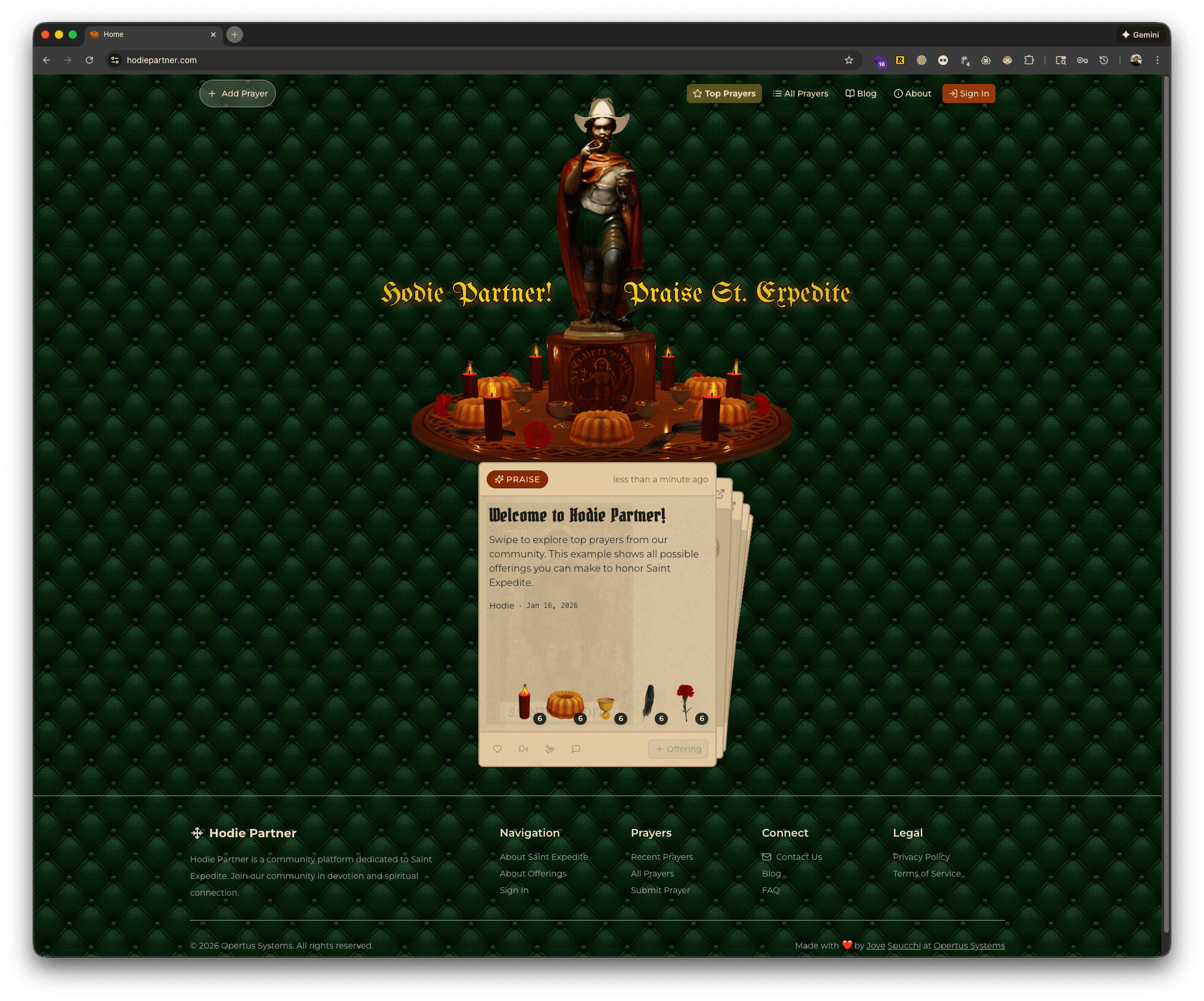This screenshot has height=1001, width=1204.
Task: Open the prayer via the external link icon
Action: tap(720, 494)
